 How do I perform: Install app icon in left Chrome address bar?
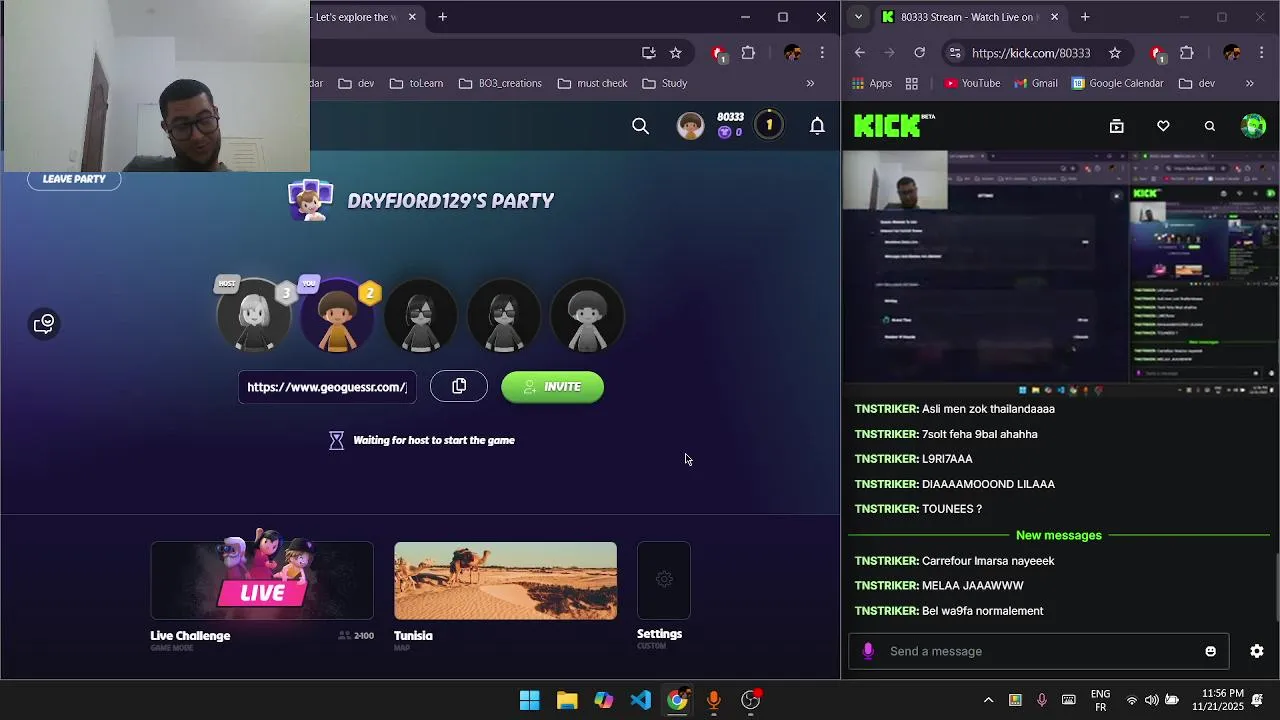click(x=649, y=53)
